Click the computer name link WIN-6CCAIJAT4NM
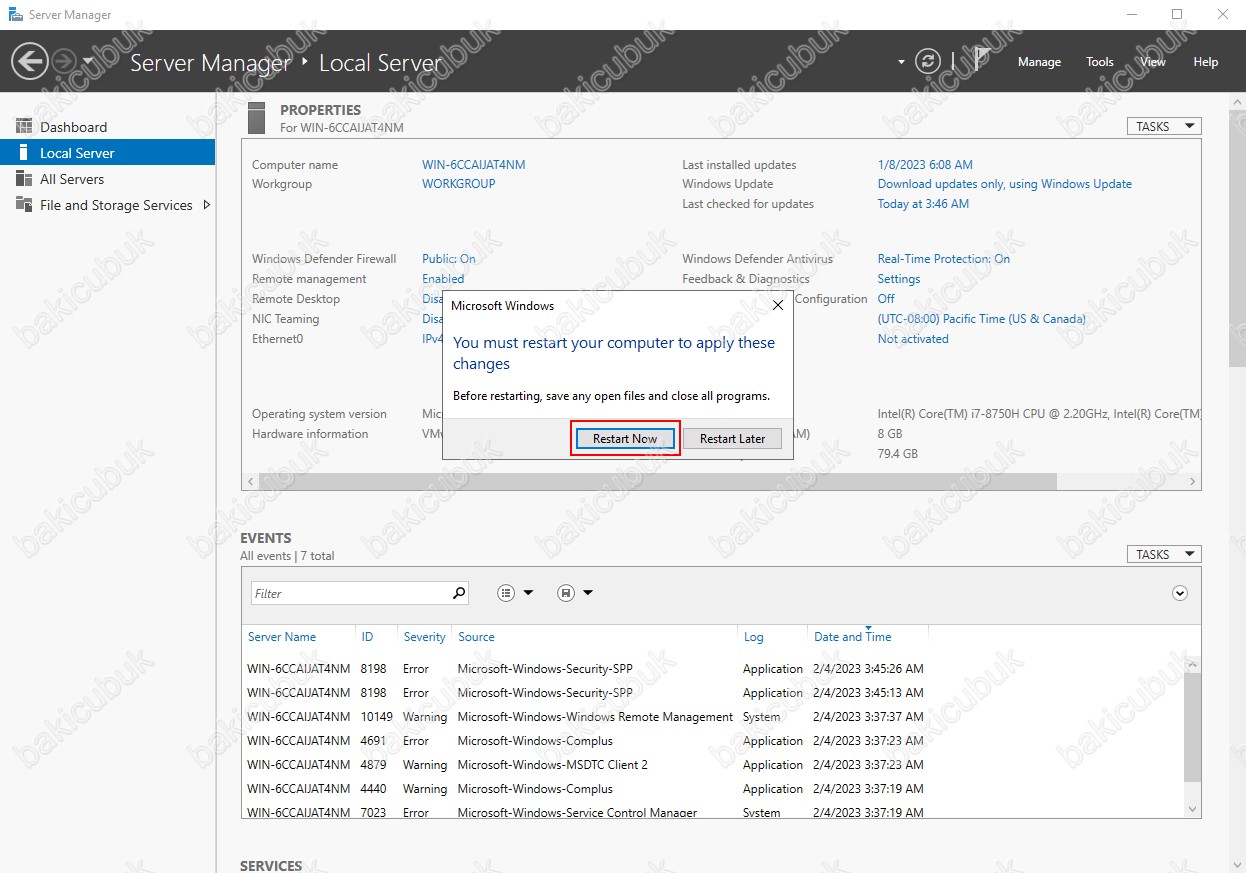Viewport: 1246px width, 873px height. (473, 165)
